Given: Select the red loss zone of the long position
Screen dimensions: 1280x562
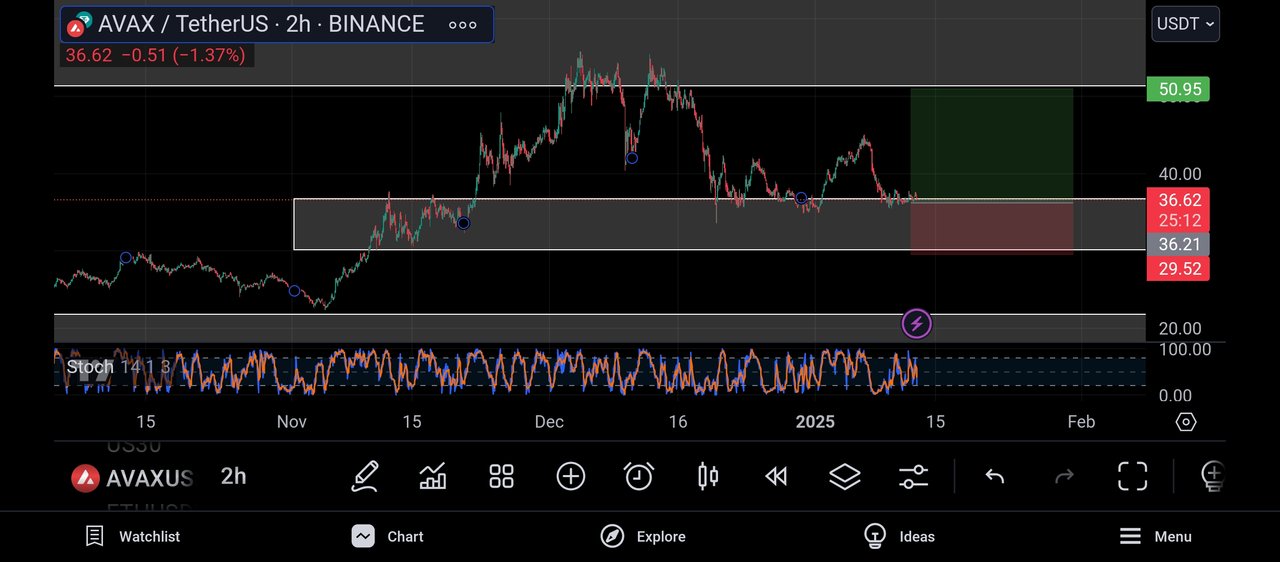Looking at the screenshot, I should coord(992,228).
